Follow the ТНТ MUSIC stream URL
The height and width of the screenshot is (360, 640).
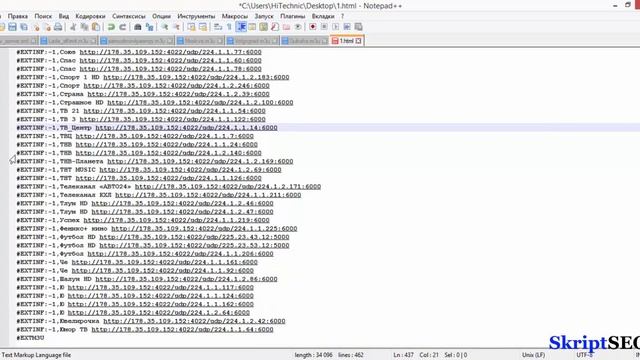[x=190, y=170]
